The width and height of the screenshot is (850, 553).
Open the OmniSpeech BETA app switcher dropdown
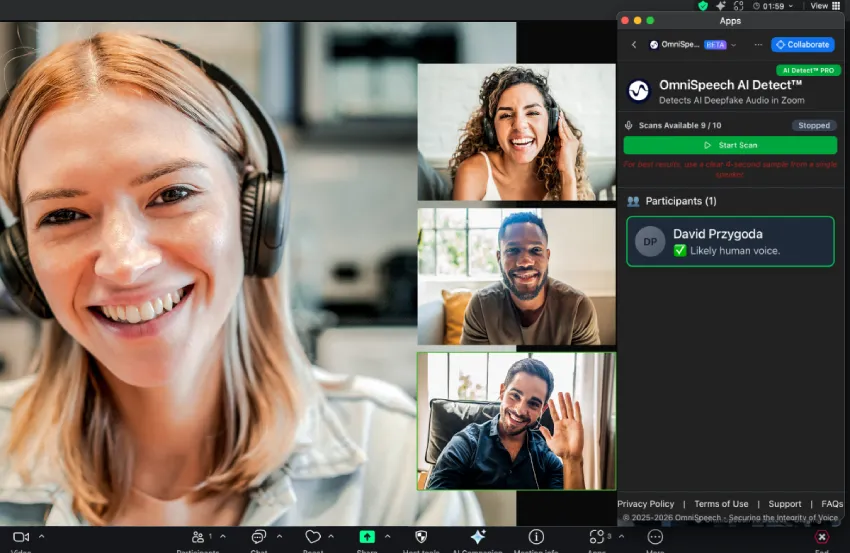(693, 44)
